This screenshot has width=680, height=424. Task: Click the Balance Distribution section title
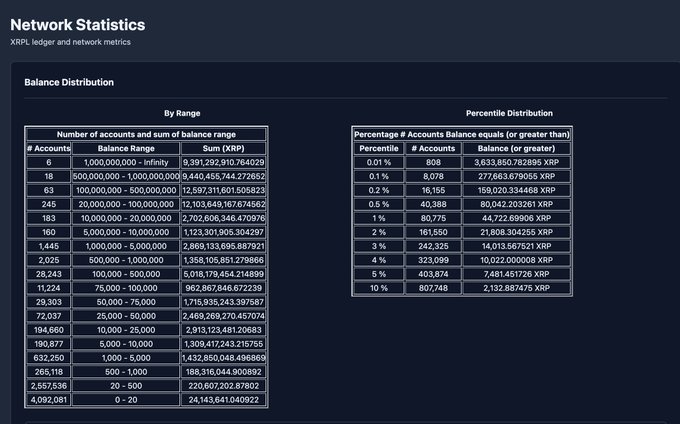(69, 82)
